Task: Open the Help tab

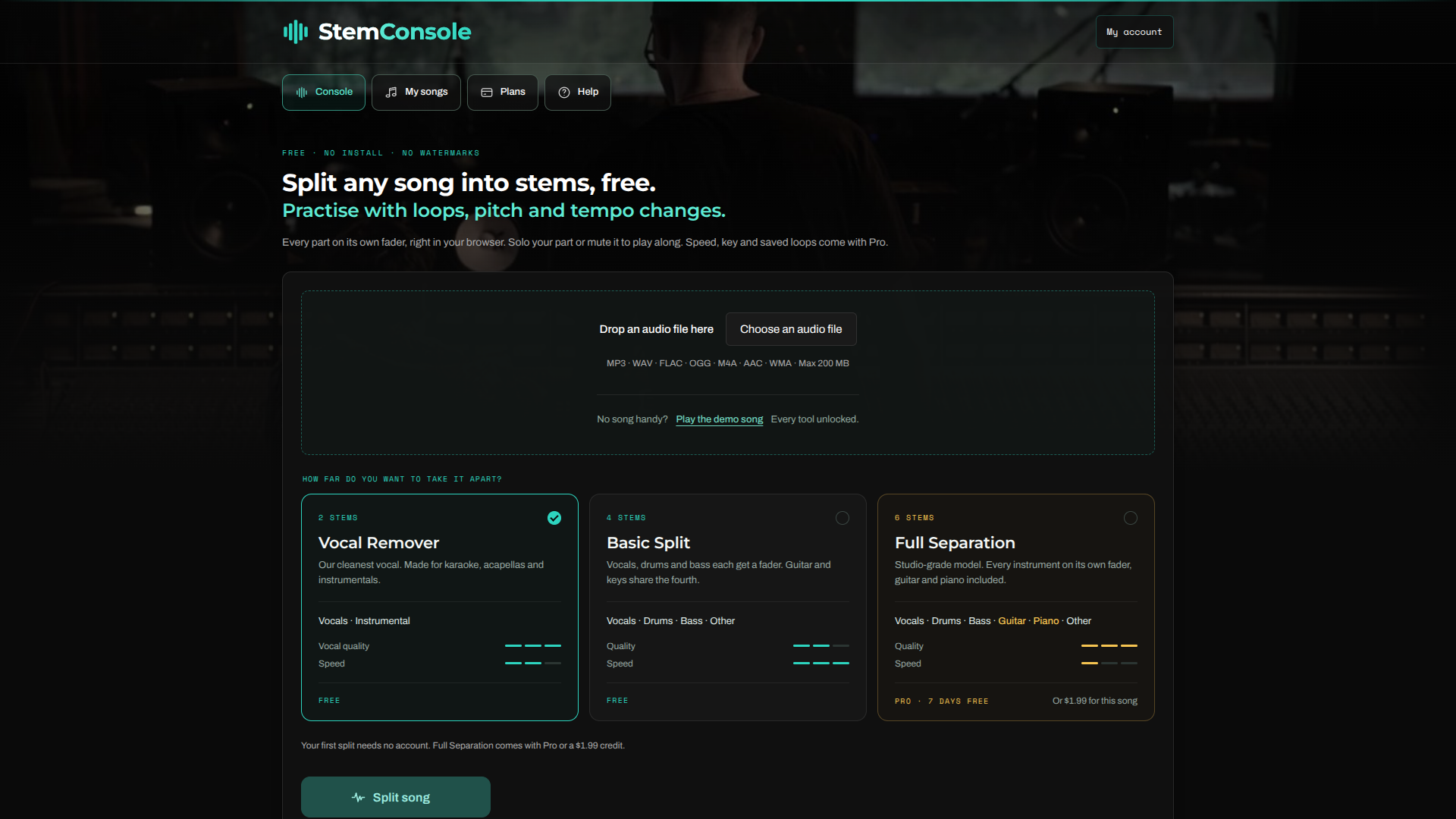Action: (578, 93)
